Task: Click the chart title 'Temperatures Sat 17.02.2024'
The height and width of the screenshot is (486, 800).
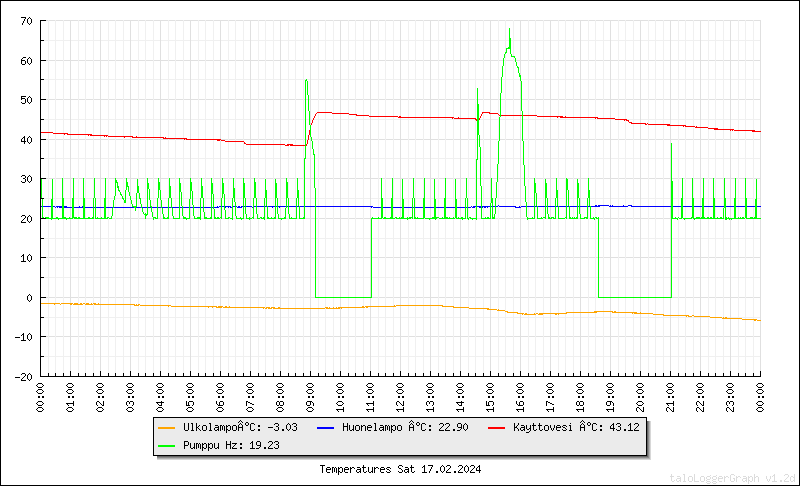Action: pyautogui.click(x=400, y=469)
